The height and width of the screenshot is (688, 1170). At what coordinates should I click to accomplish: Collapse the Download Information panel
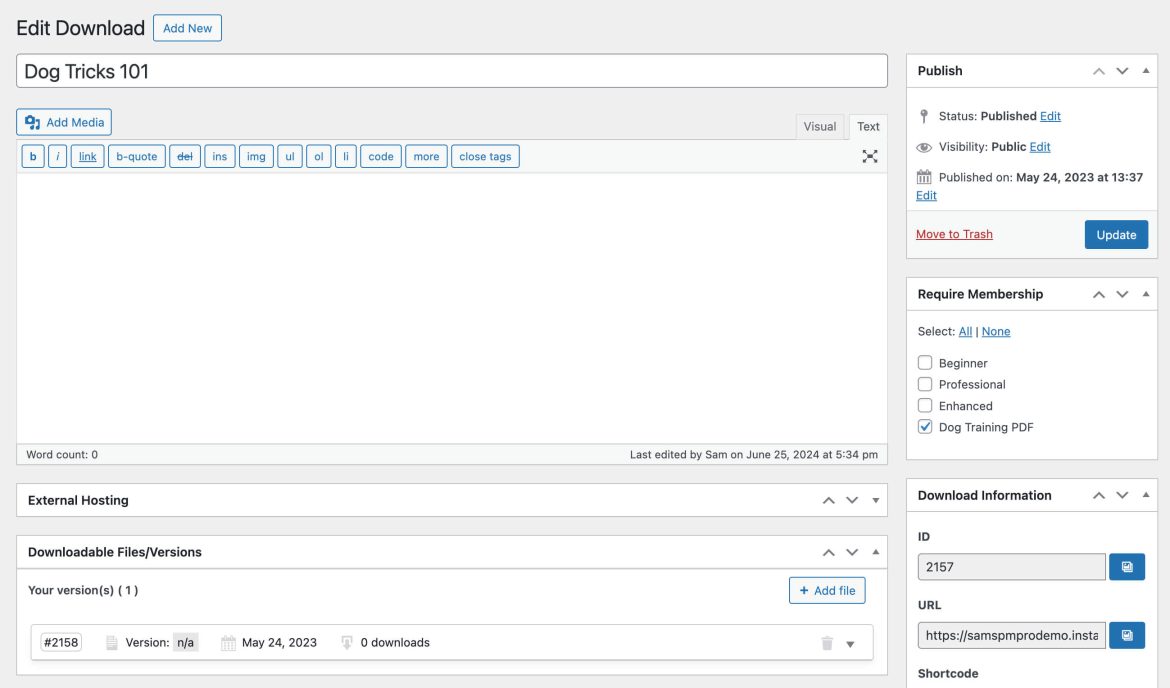coord(1146,495)
